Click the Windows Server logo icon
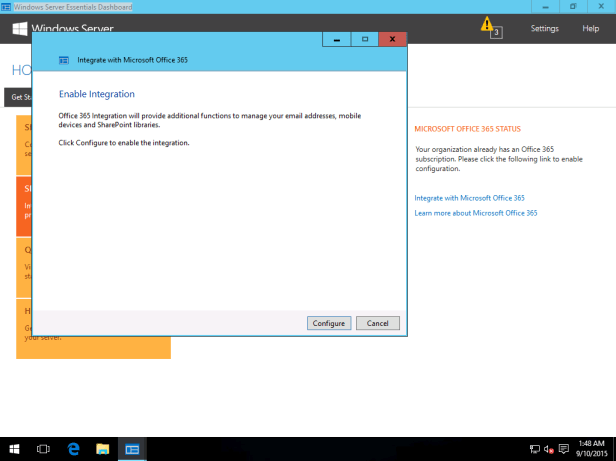The height and width of the screenshot is (461, 616). (19, 29)
